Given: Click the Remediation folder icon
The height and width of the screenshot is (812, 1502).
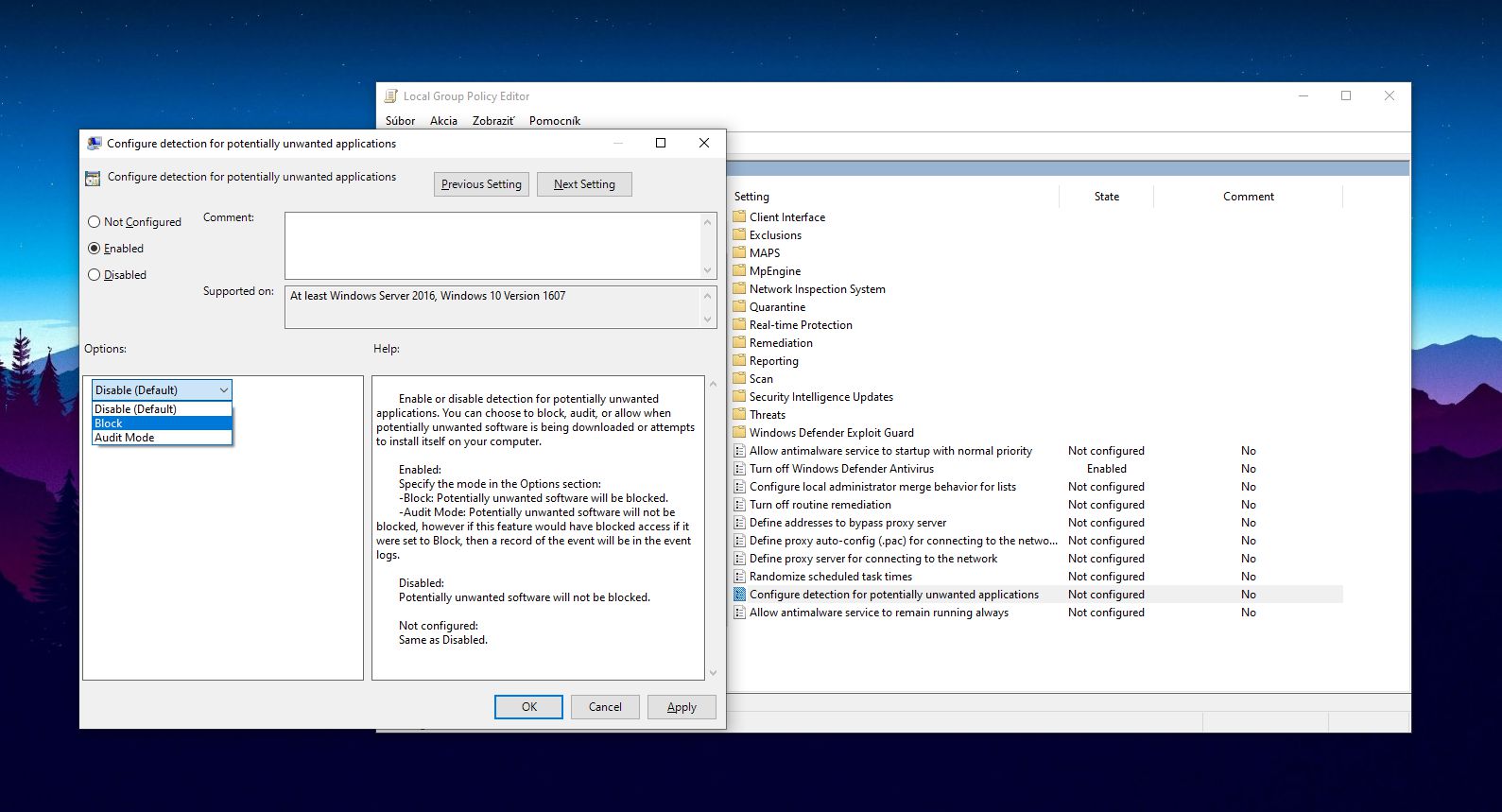Looking at the screenshot, I should 739,342.
